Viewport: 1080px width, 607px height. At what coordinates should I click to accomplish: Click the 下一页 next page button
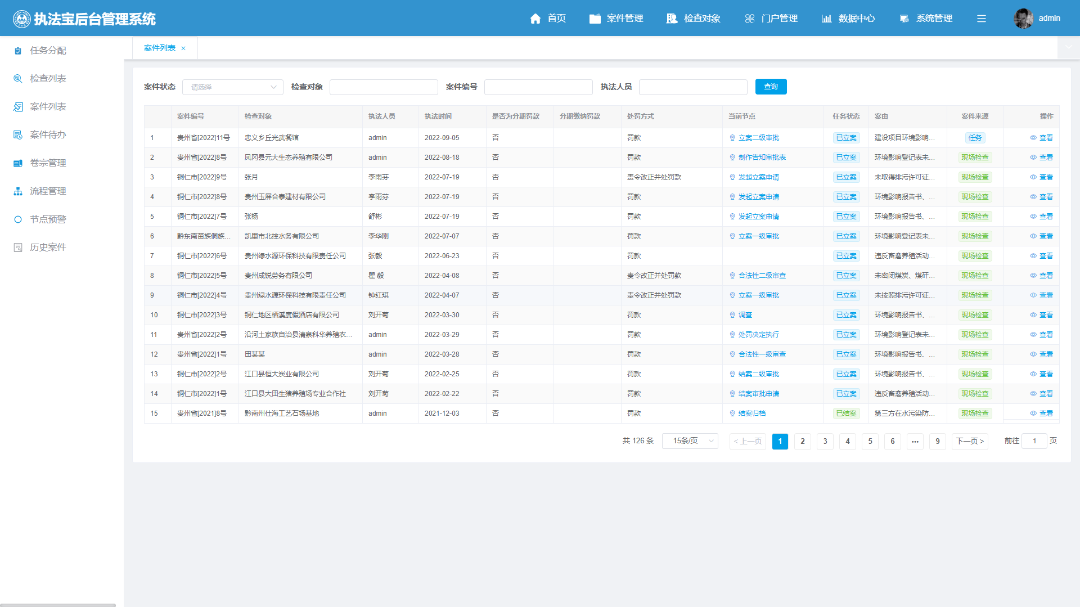(970, 441)
